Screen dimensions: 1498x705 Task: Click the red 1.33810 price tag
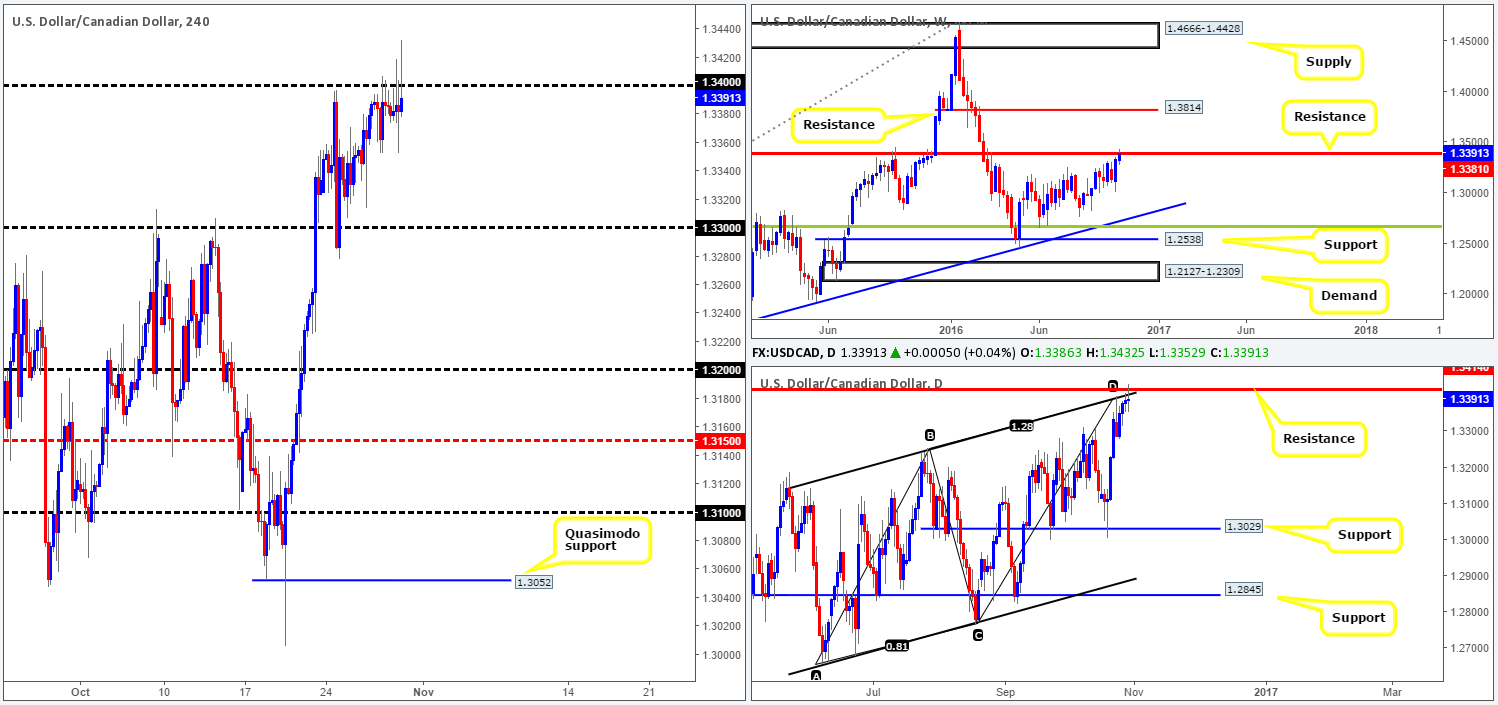[1469, 169]
